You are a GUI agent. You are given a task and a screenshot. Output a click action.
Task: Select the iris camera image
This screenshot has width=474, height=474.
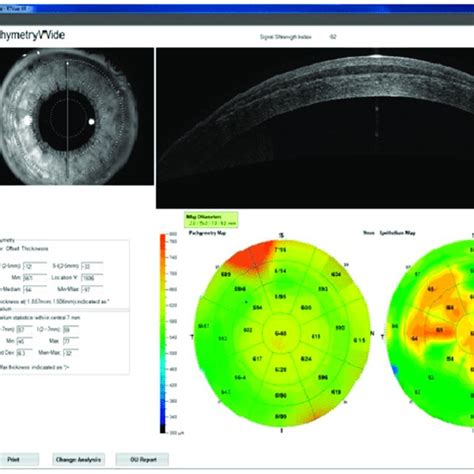(76, 116)
